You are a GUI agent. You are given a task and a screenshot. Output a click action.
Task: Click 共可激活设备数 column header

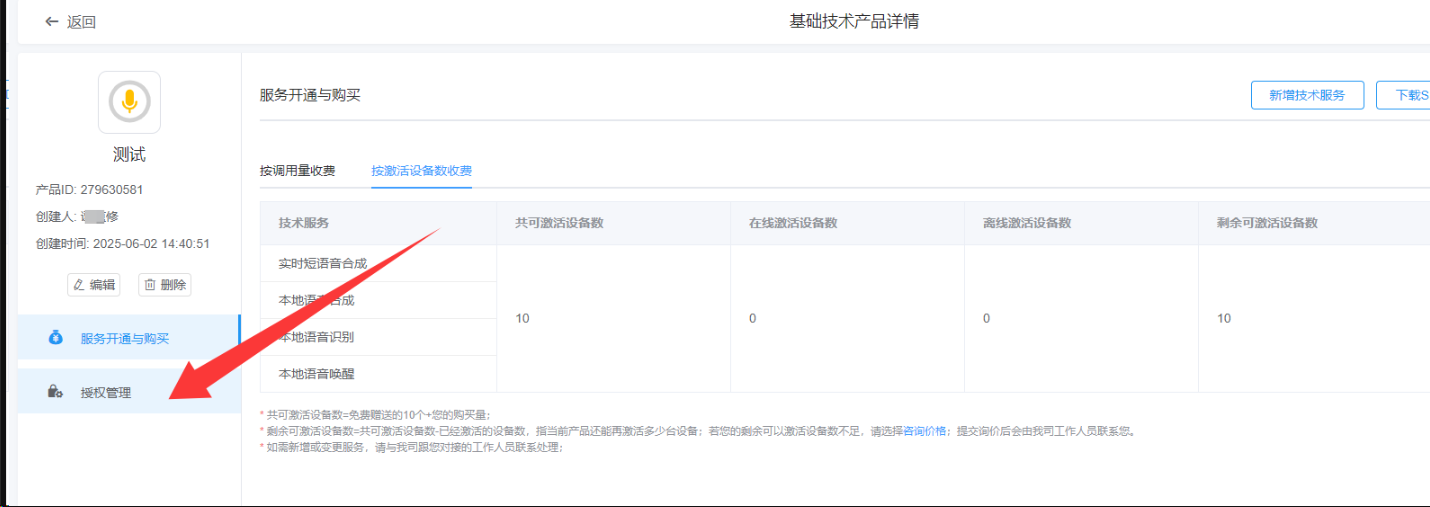click(614, 223)
